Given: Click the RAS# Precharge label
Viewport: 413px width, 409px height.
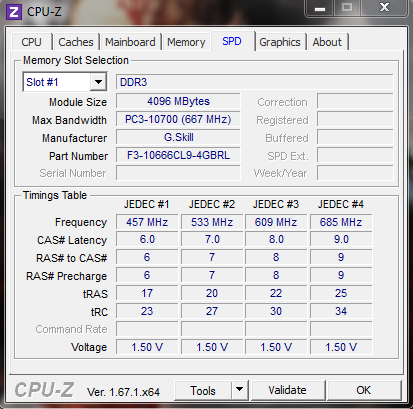Looking at the screenshot, I should click(67, 276).
